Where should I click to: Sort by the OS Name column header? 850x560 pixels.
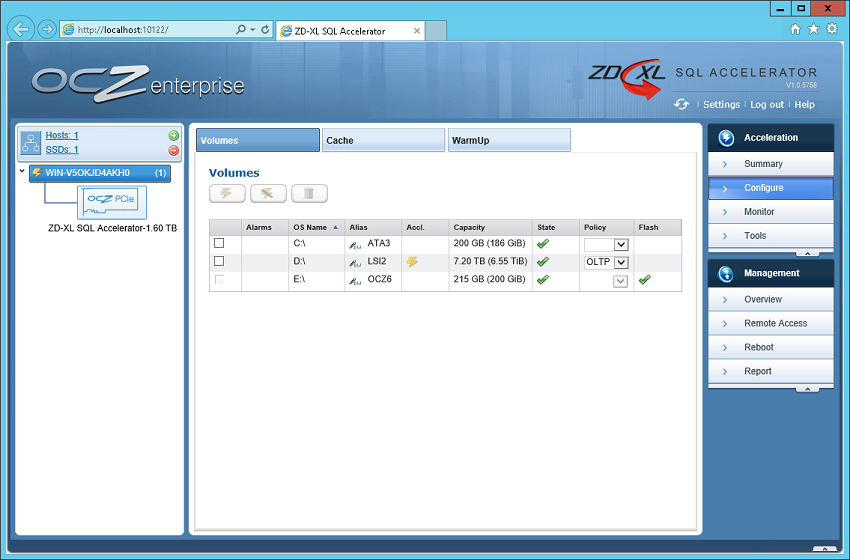(x=316, y=228)
